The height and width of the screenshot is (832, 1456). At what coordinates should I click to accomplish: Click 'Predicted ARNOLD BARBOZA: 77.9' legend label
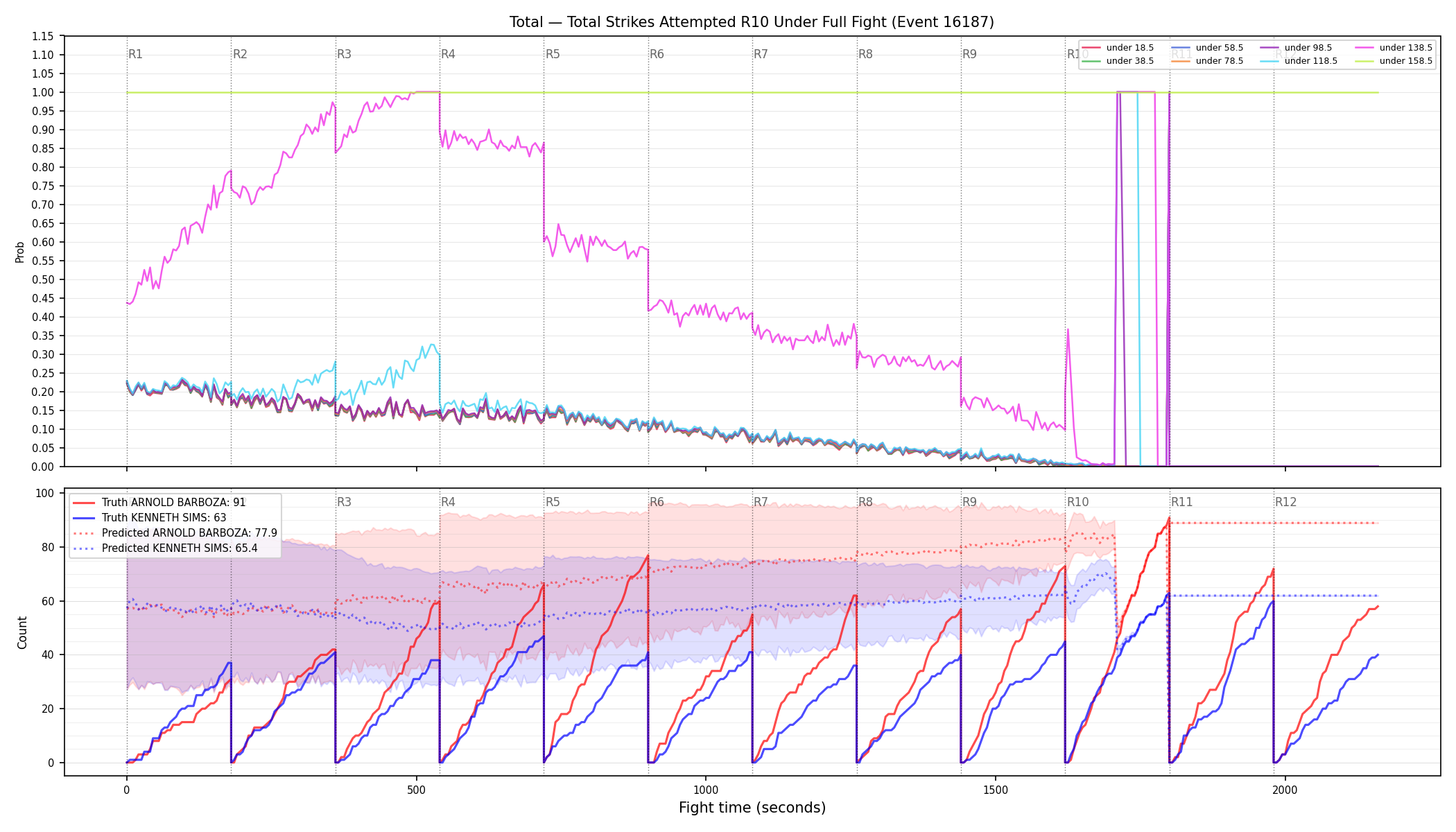click(189, 533)
